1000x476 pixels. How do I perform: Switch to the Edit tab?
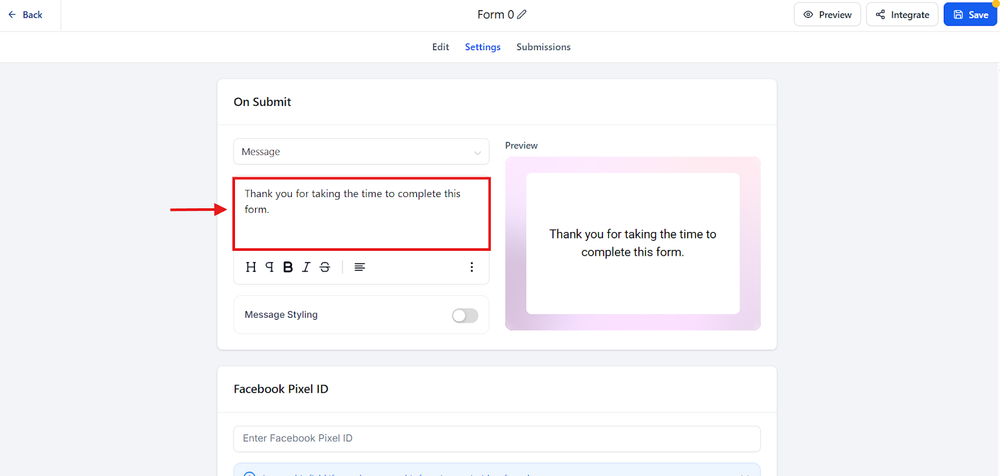(441, 47)
